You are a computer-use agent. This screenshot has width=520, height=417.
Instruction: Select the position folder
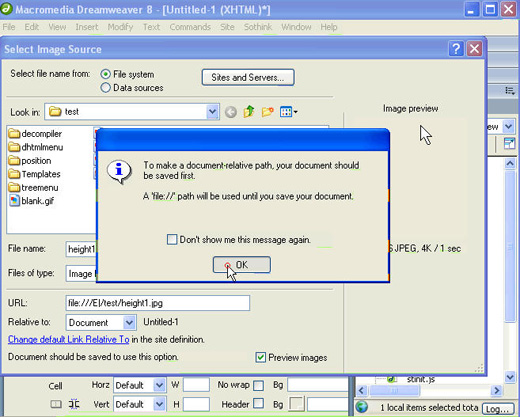point(30,161)
